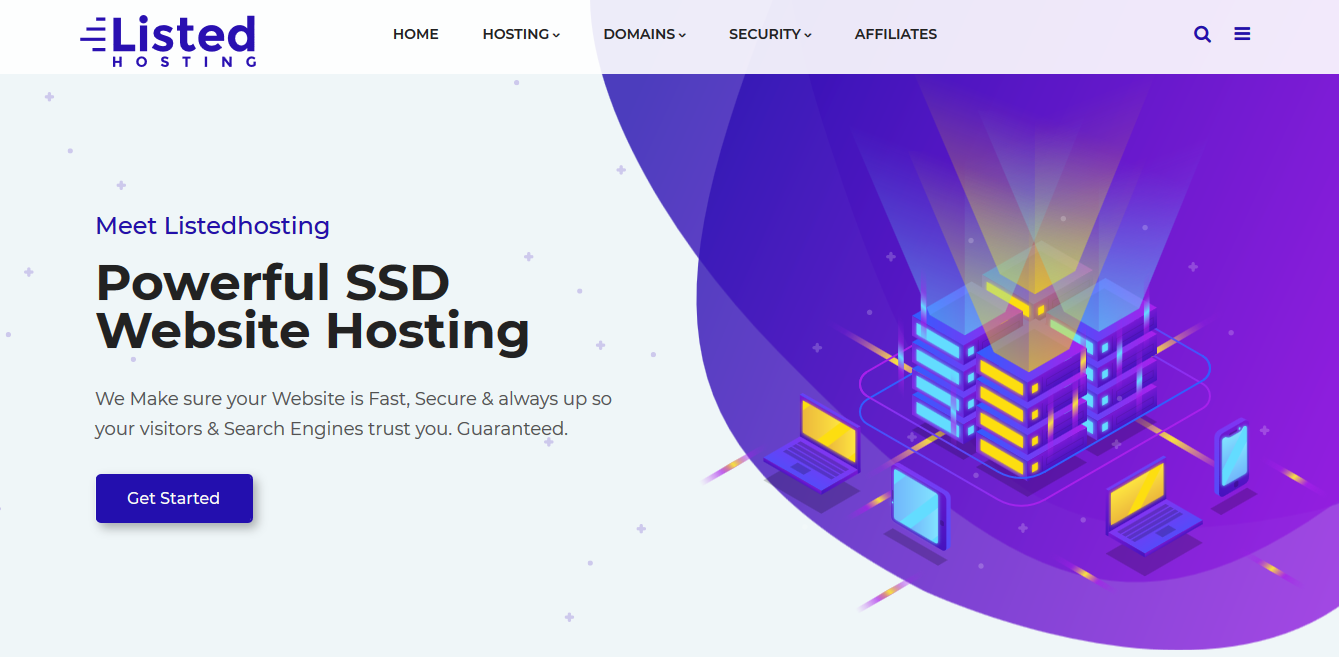The width and height of the screenshot is (1339, 657).
Task: Click the 'HOSTING' word under the logo
Action: coord(185,61)
